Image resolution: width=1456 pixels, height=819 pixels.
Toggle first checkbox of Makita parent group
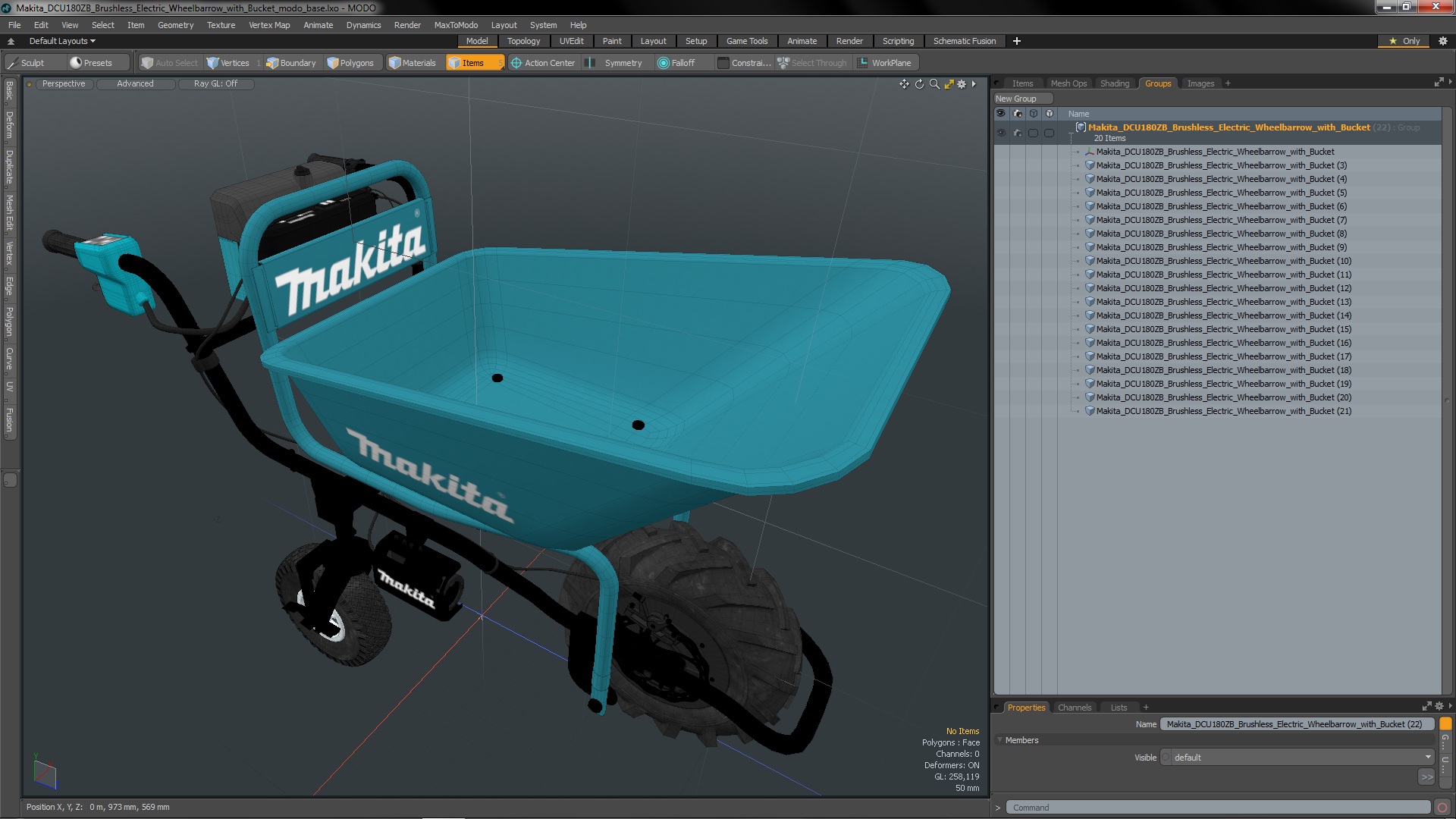pos(1033,133)
